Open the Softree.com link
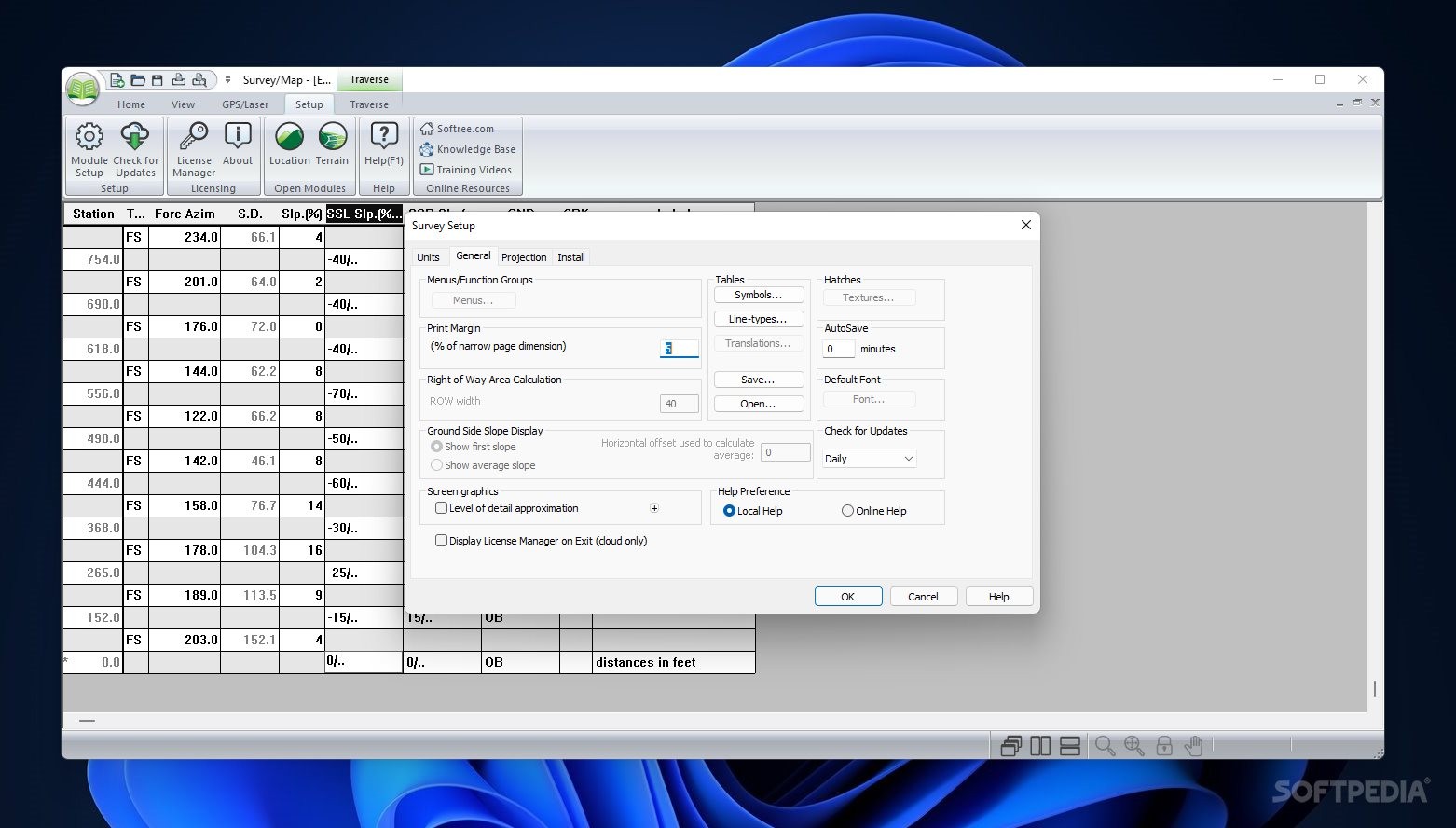Screen dimensions: 1456x828 click(457, 129)
